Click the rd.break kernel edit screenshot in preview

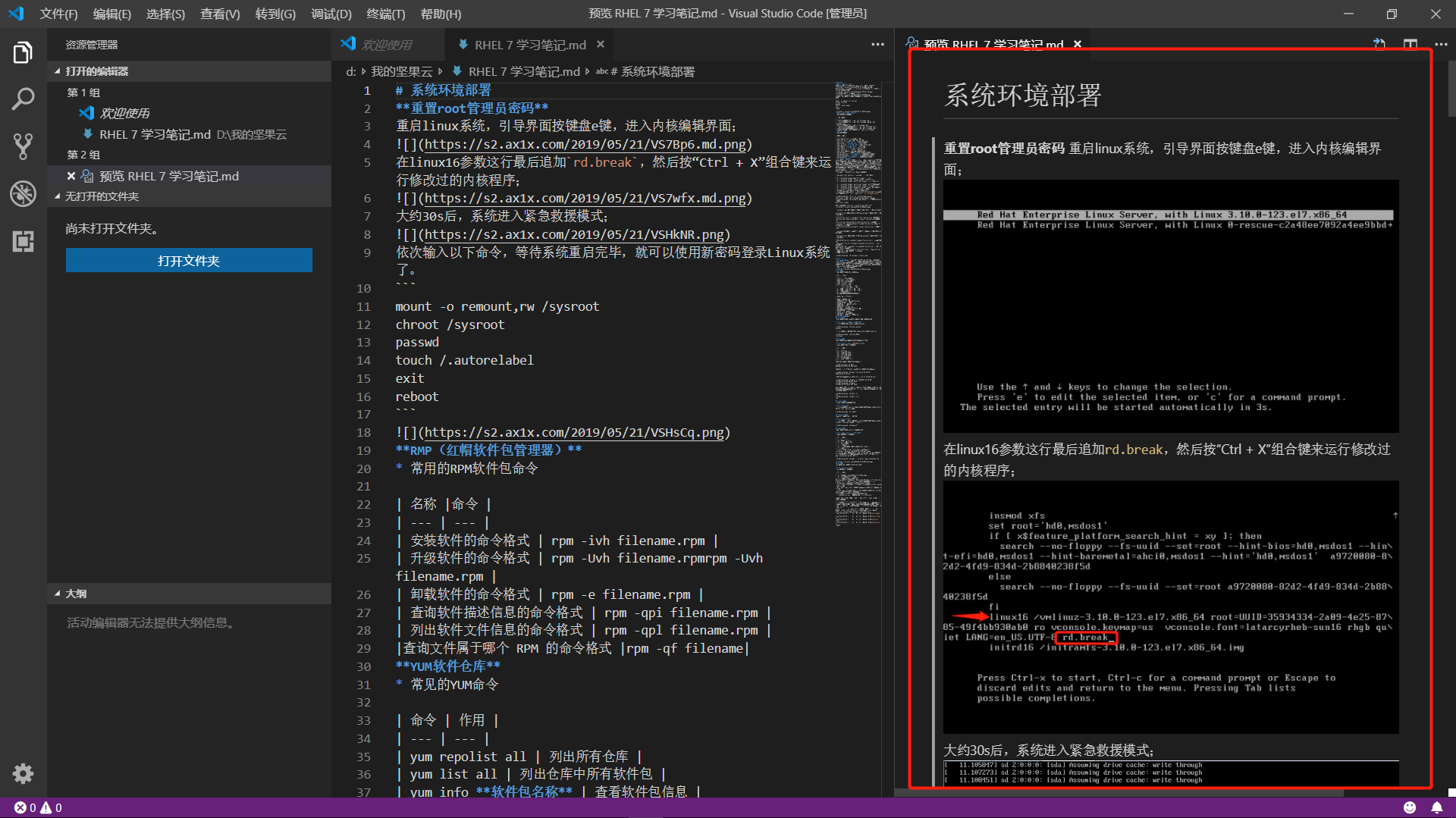pyautogui.click(x=1171, y=606)
